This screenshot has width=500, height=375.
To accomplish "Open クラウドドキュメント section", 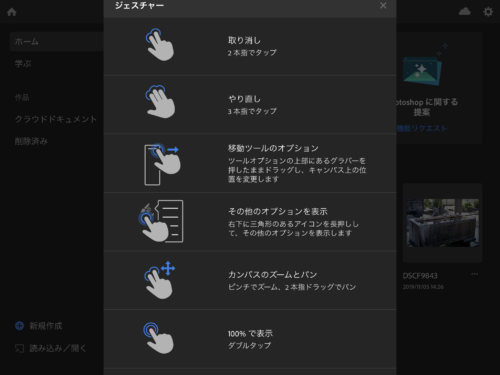I will tap(56, 119).
